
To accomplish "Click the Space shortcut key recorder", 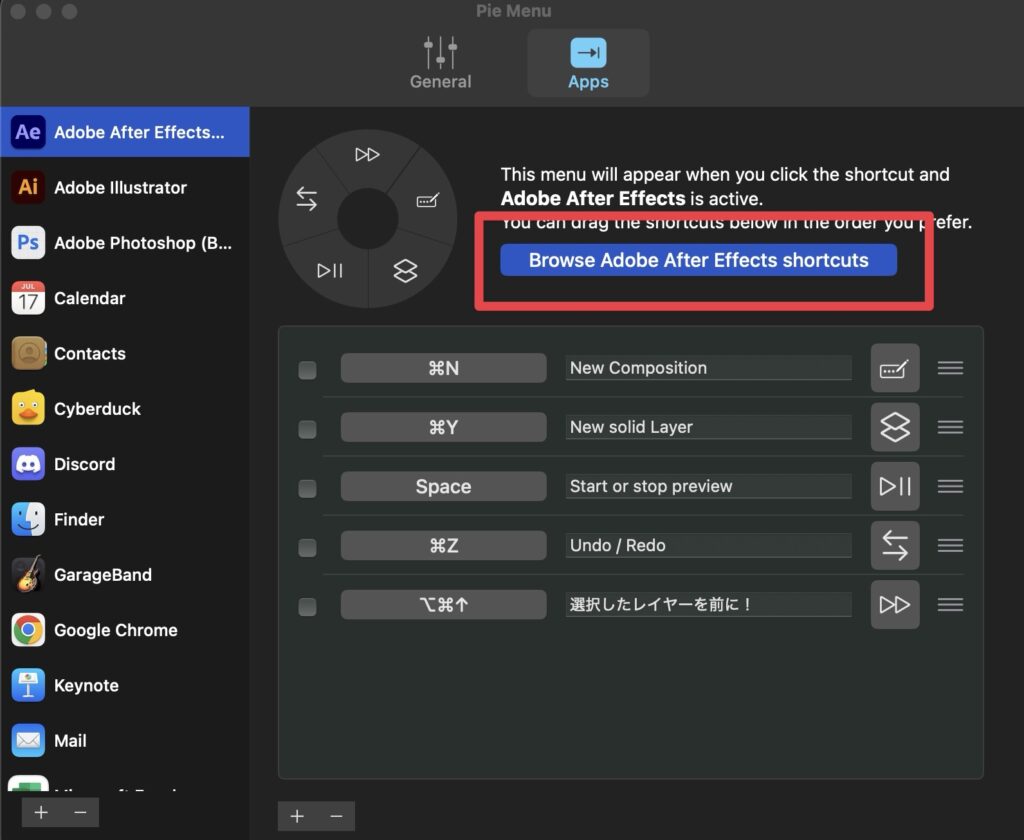I will point(443,487).
